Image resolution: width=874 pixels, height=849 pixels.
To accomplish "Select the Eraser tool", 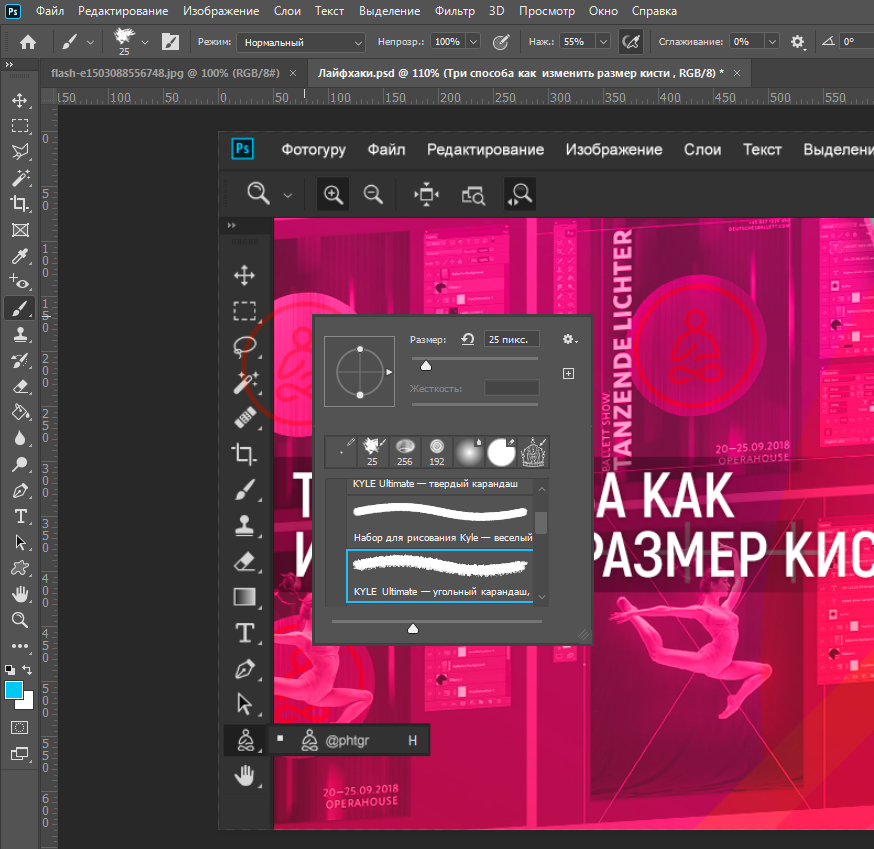I will (x=20, y=386).
